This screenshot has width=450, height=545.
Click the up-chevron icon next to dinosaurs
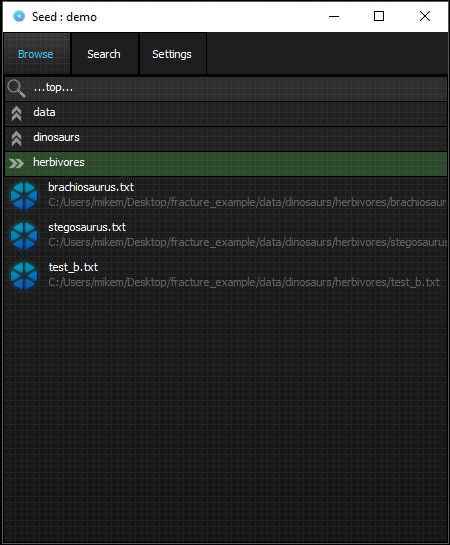tap(16, 138)
